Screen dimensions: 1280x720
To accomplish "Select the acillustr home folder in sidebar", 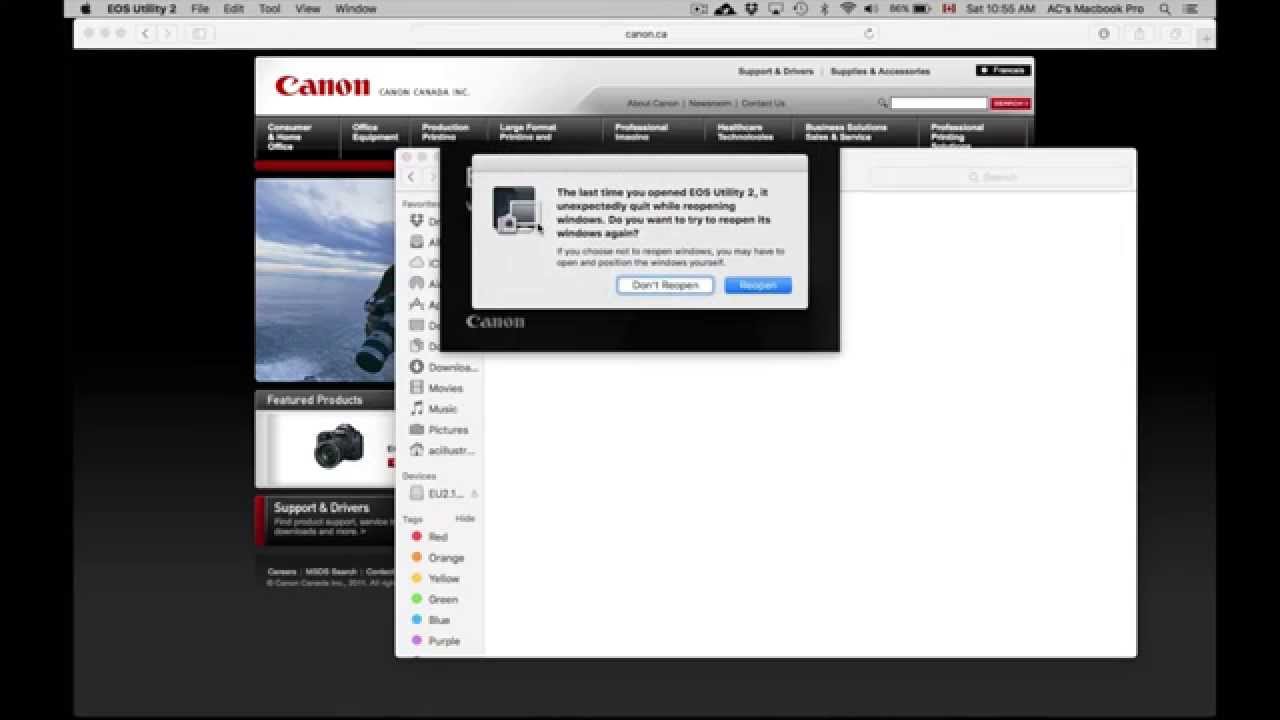I will coord(443,451).
